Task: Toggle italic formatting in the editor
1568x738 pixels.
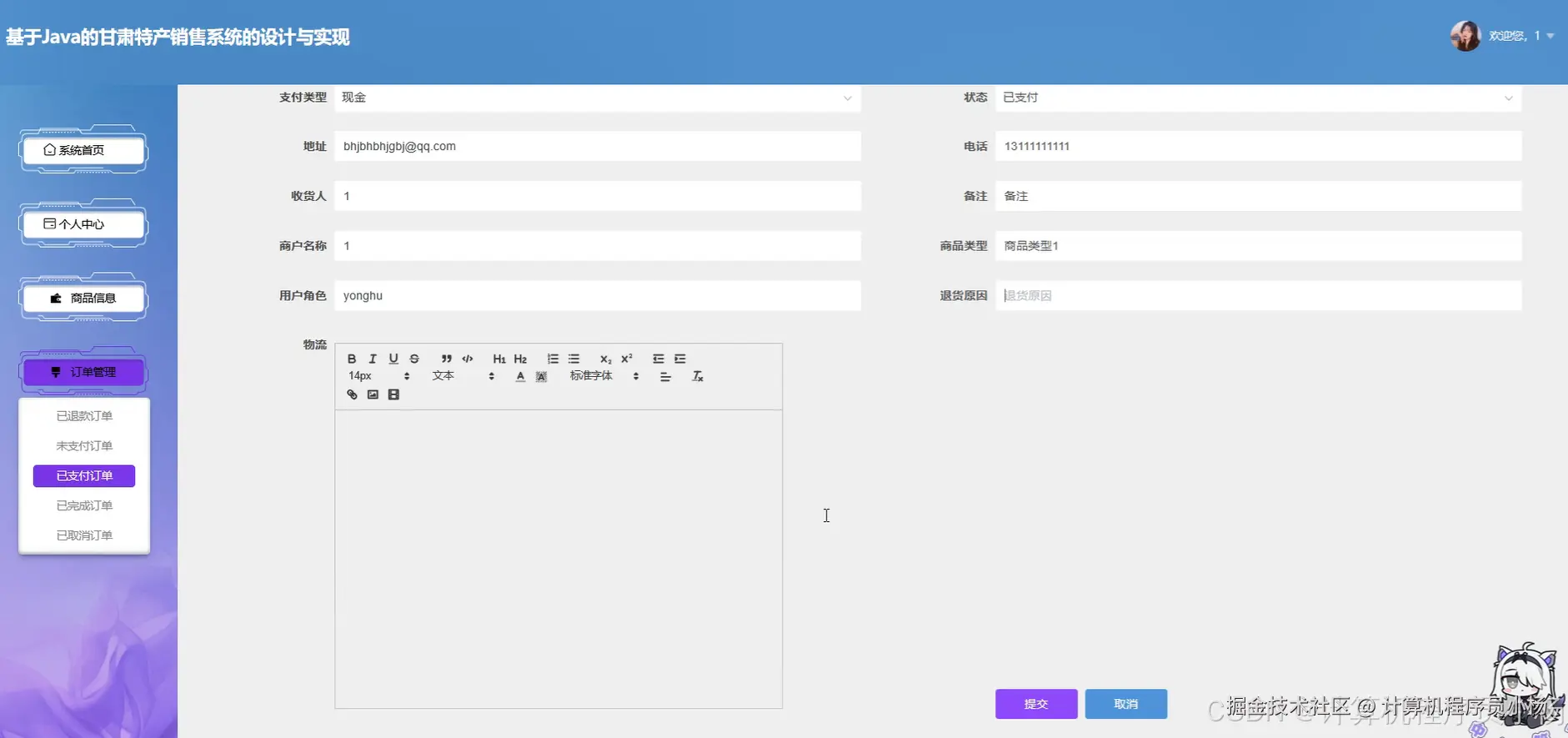Action: [x=373, y=359]
